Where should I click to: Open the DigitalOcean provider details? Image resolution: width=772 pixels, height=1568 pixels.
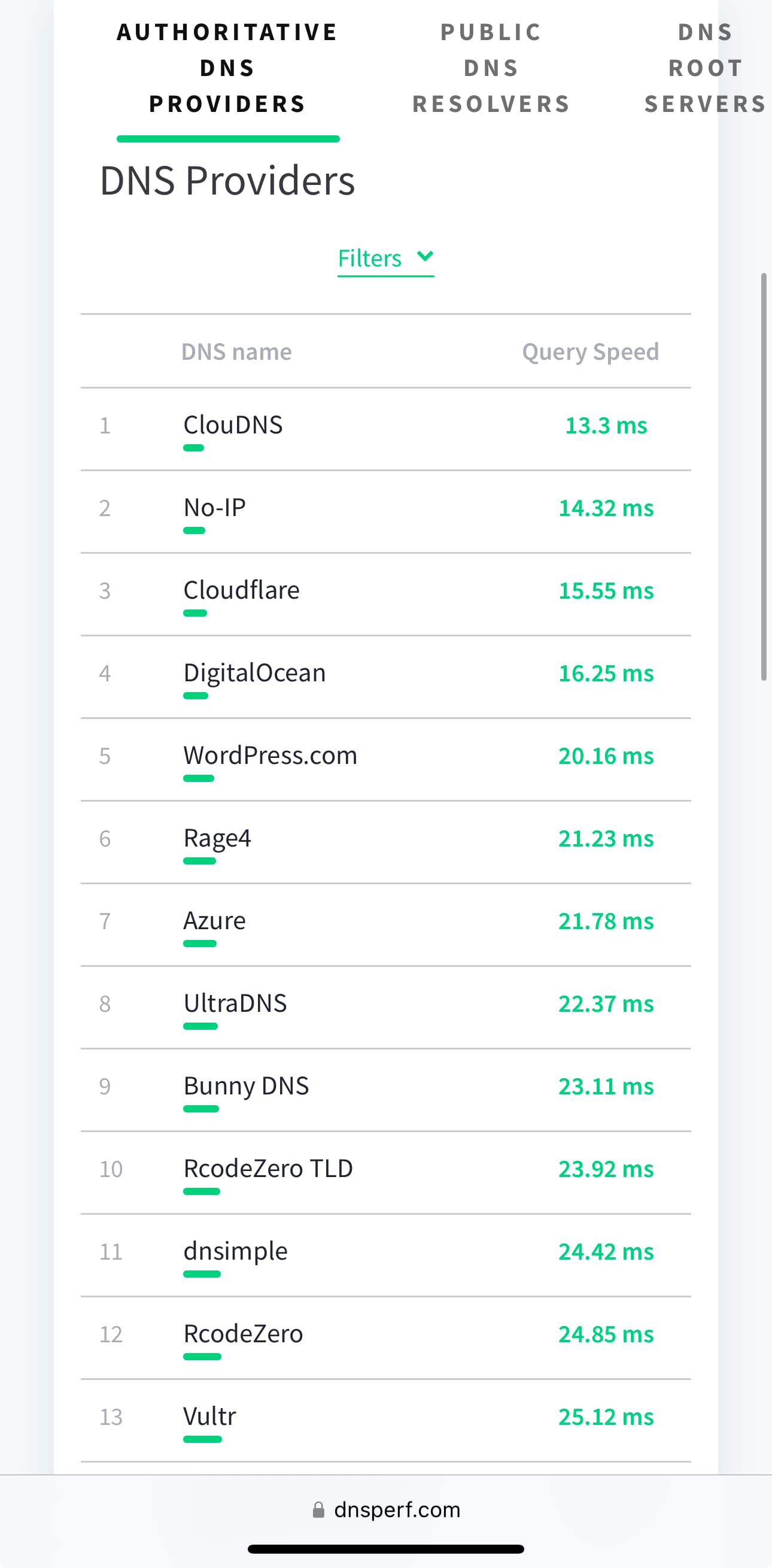pyautogui.click(x=385, y=678)
